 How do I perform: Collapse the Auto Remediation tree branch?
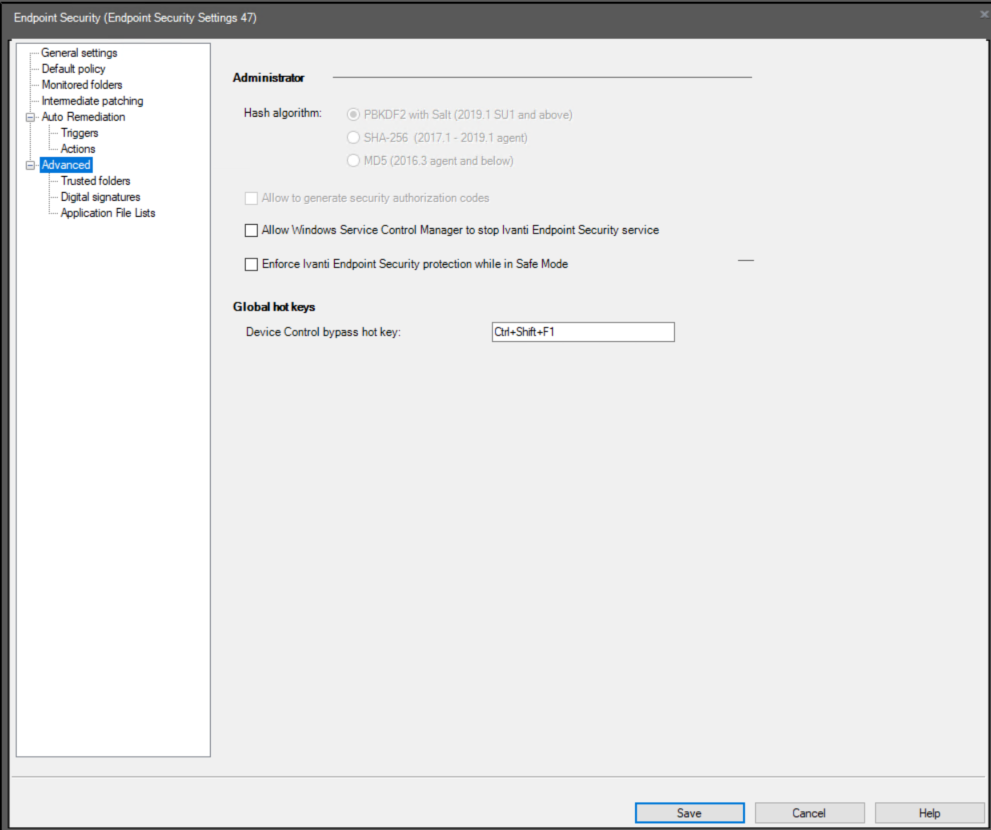[x=31, y=116]
